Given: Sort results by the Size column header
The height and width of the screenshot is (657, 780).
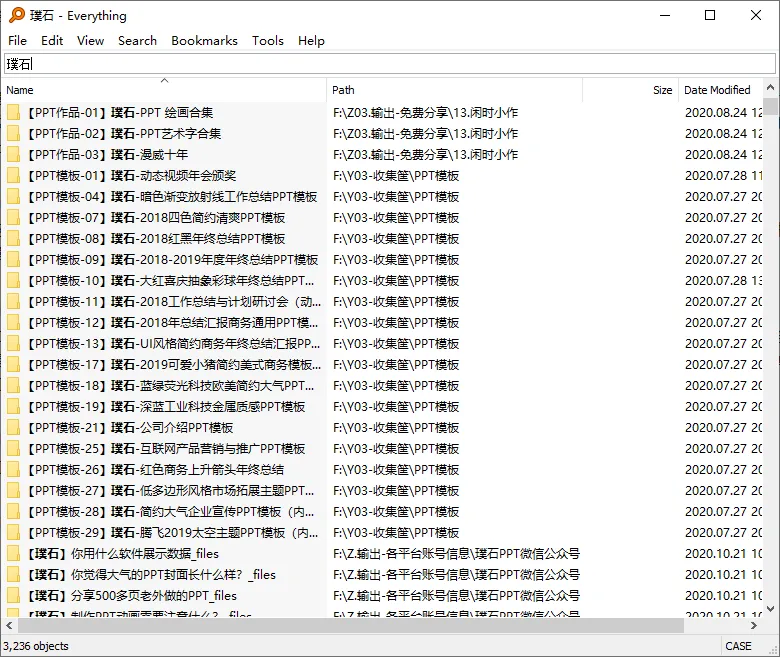Looking at the screenshot, I should pos(630,90).
